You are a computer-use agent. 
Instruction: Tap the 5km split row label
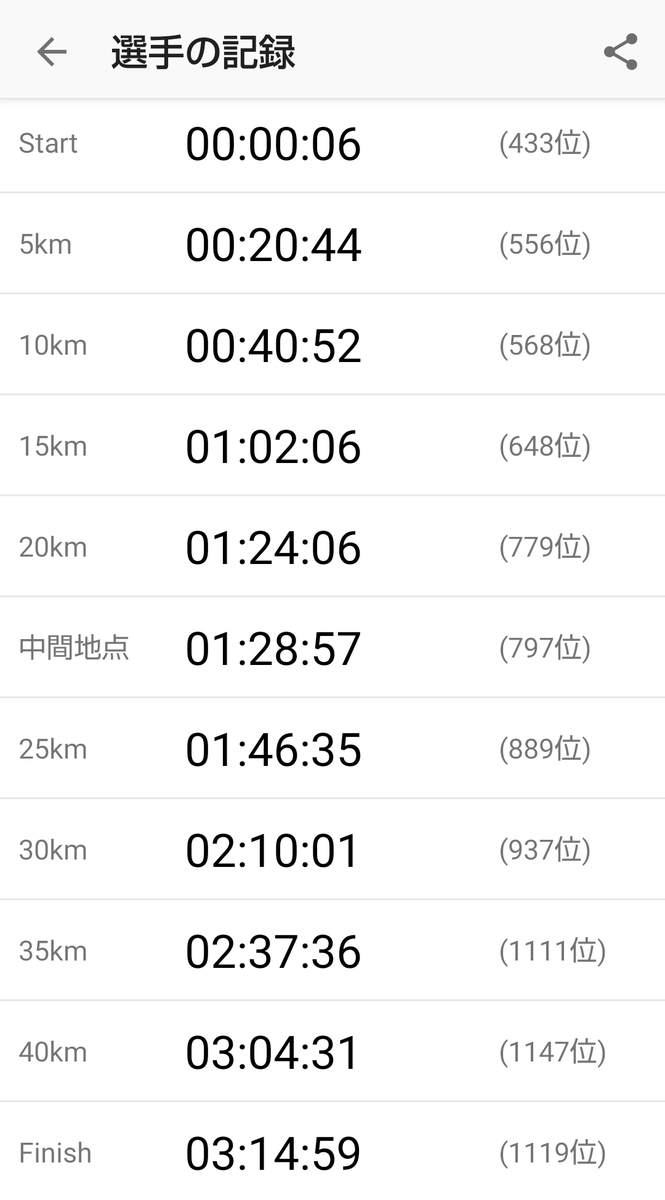click(45, 245)
